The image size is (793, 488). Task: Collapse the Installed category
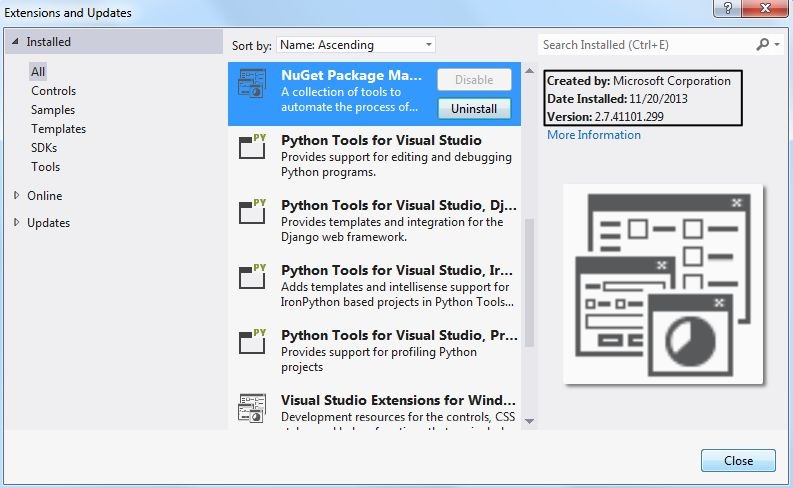point(15,41)
